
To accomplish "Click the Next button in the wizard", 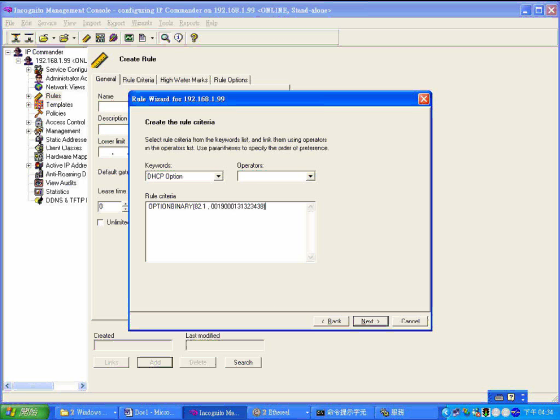I will pyautogui.click(x=370, y=321).
